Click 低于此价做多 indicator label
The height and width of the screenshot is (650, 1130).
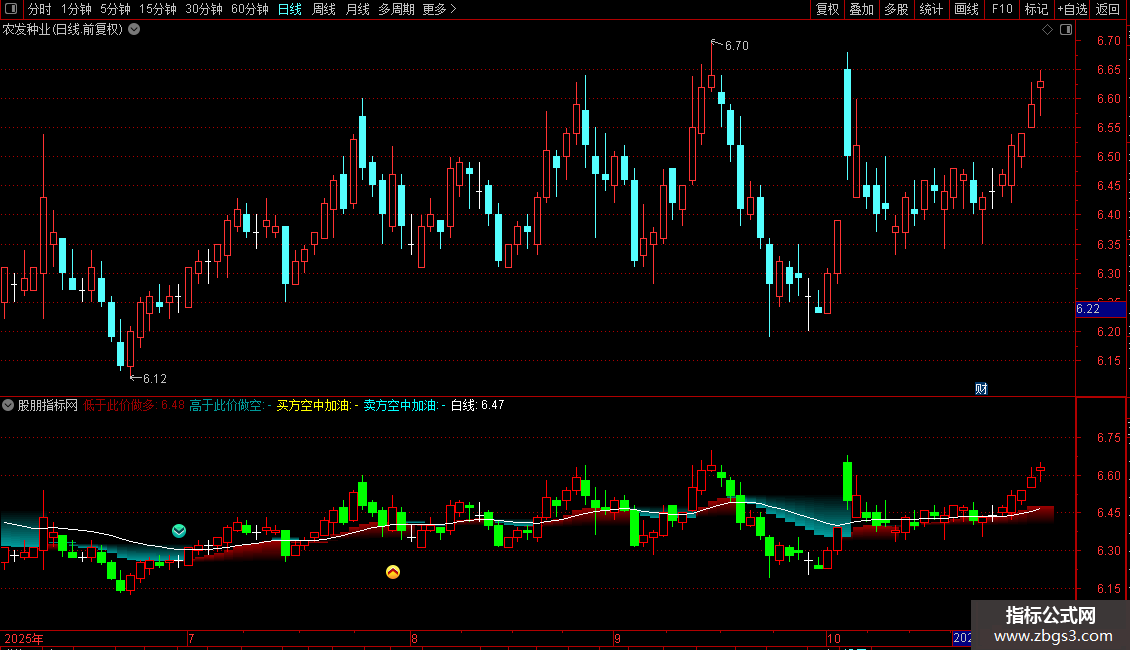click(x=119, y=406)
